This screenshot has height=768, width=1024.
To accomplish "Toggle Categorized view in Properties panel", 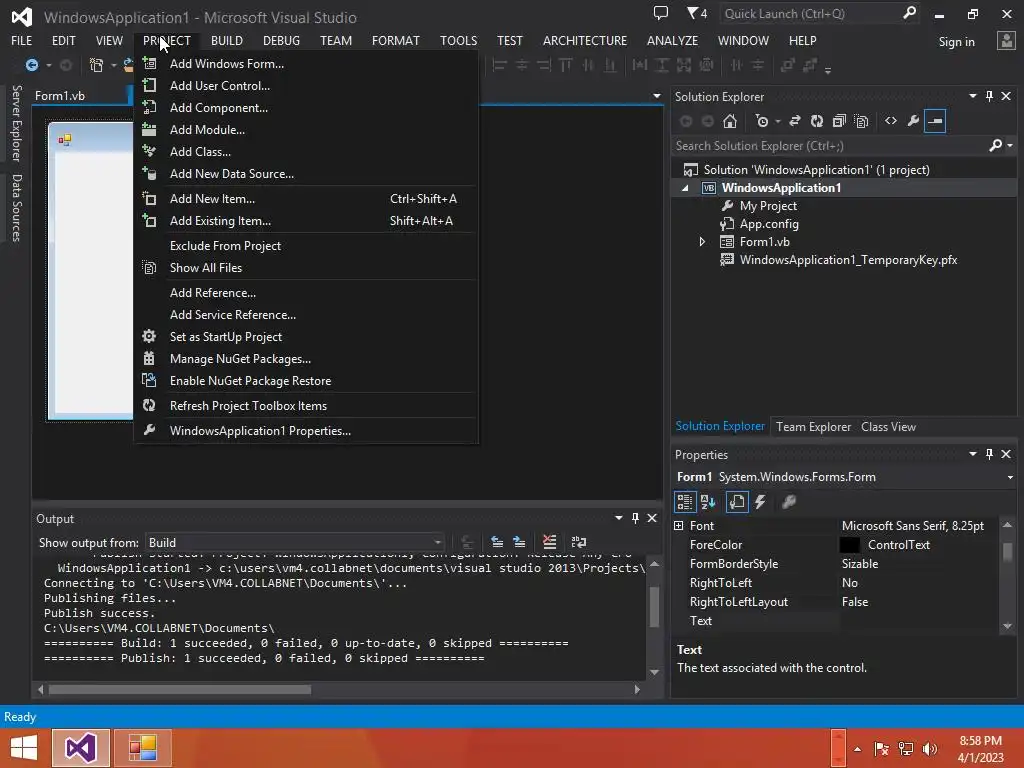I will pos(684,502).
